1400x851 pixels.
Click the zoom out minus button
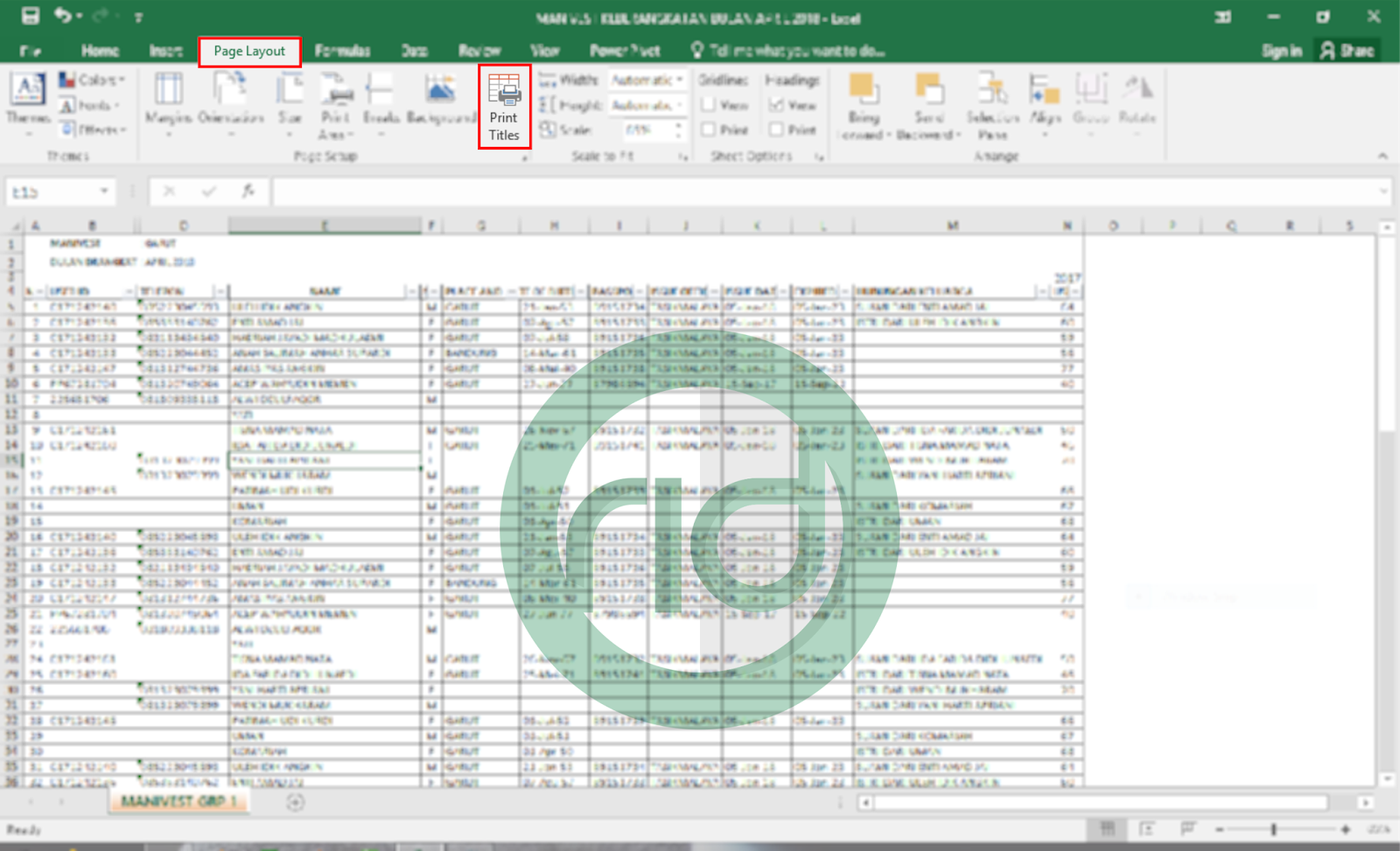[1219, 829]
